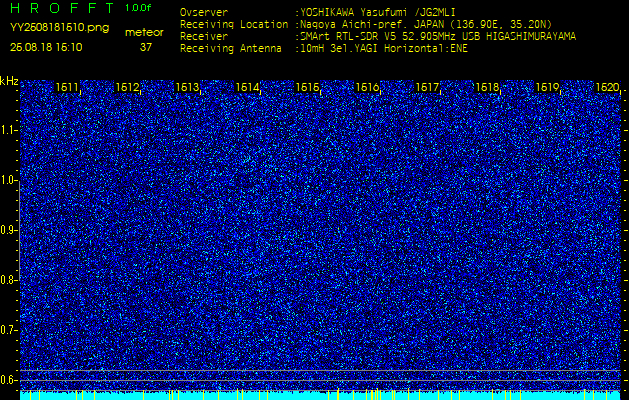
Task: Click the 'Ovserver' field label
Action: [x=204, y=12]
